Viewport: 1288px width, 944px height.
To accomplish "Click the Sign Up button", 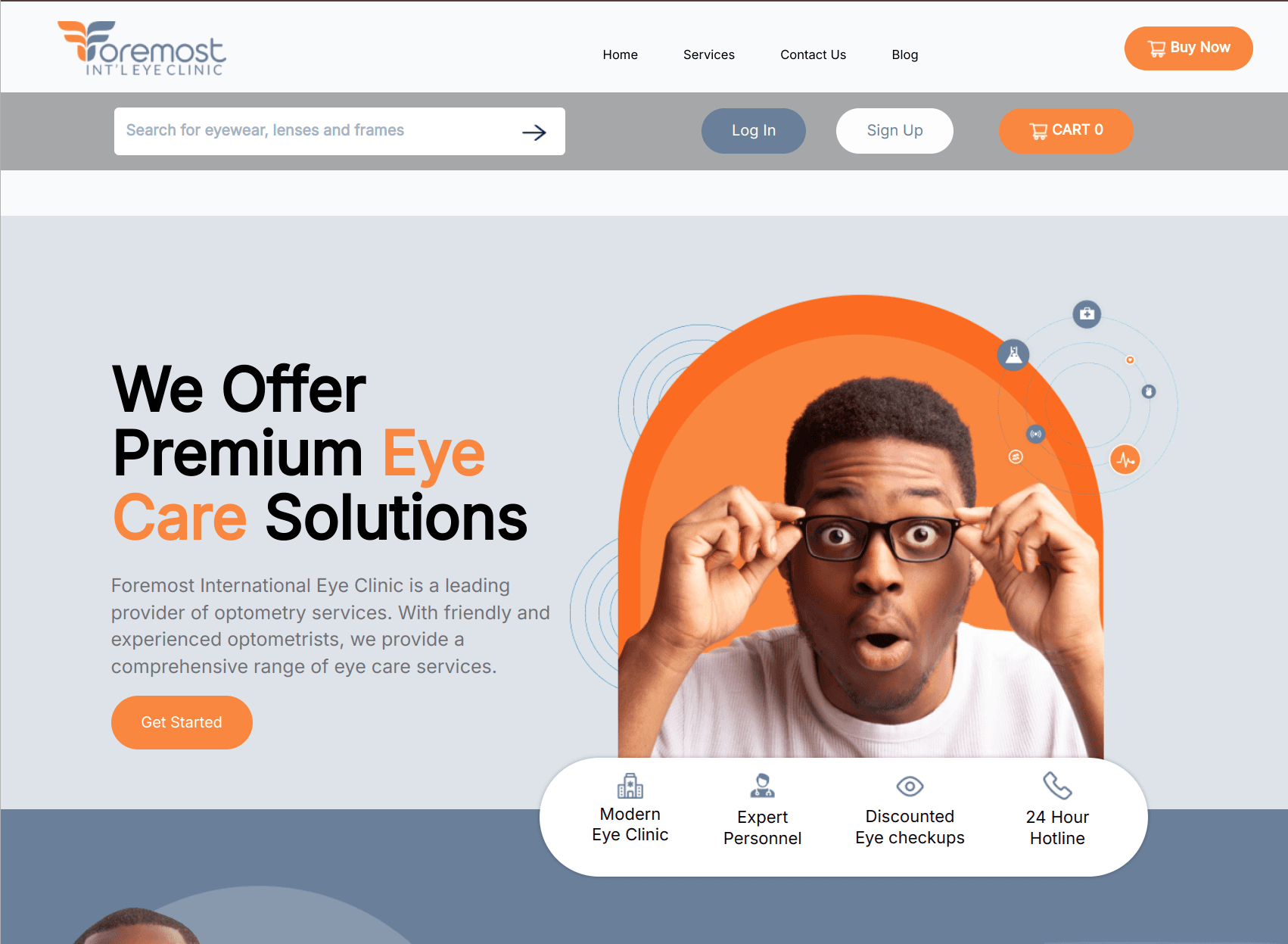I will (894, 131).
